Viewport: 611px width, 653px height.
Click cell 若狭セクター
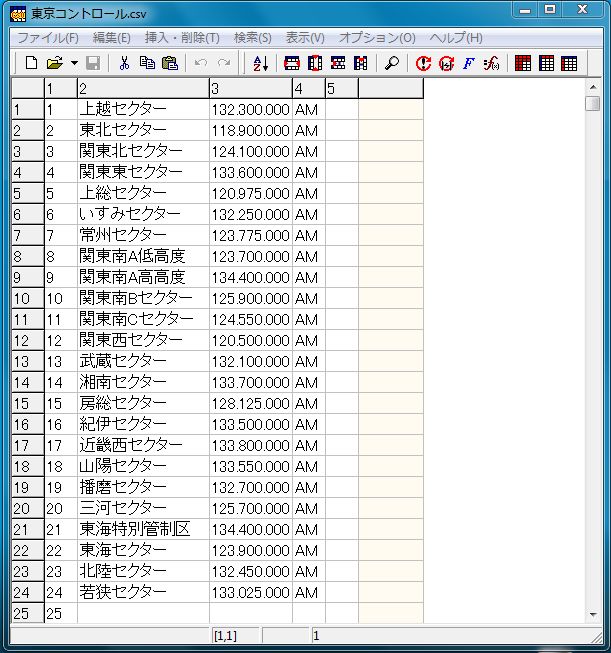143,592
